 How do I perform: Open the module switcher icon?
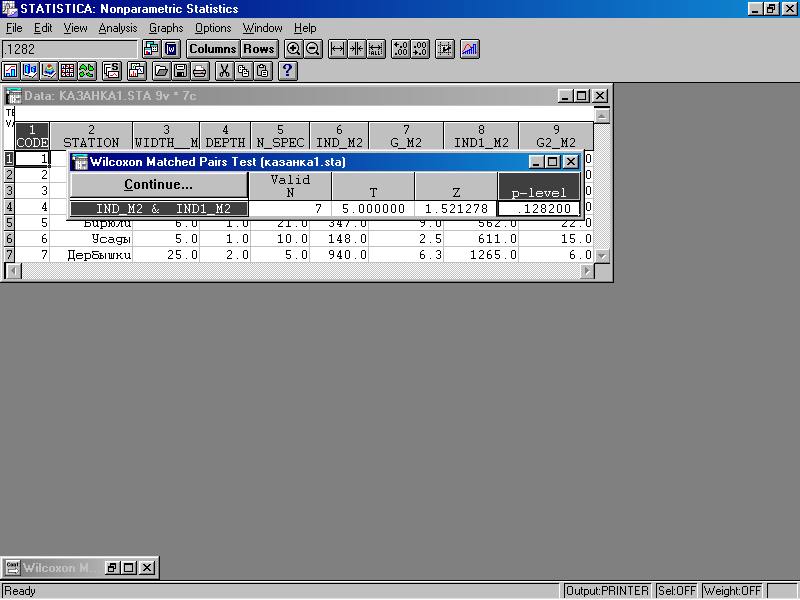[152, 49]
